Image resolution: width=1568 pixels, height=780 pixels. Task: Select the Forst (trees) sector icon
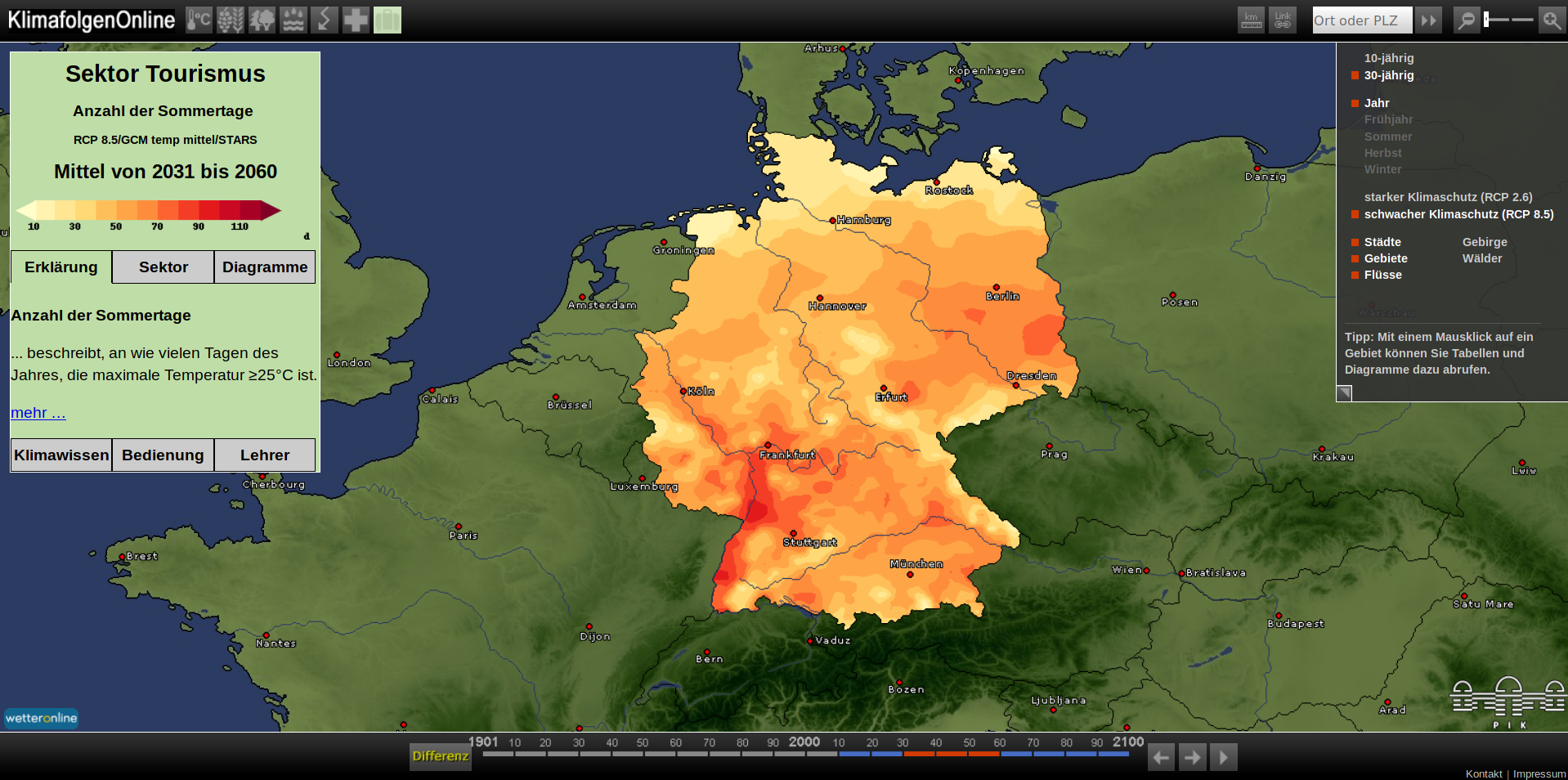[262, 20]
